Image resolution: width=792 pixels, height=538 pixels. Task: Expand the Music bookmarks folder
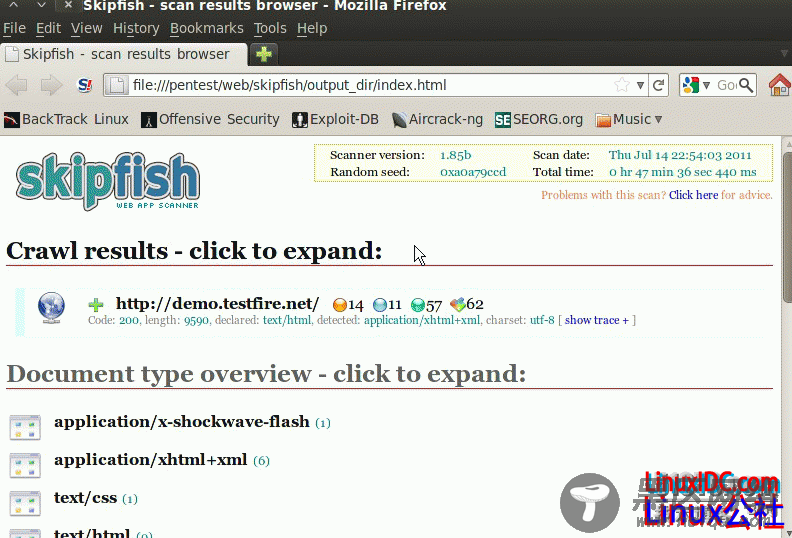[x=629, y=119]
